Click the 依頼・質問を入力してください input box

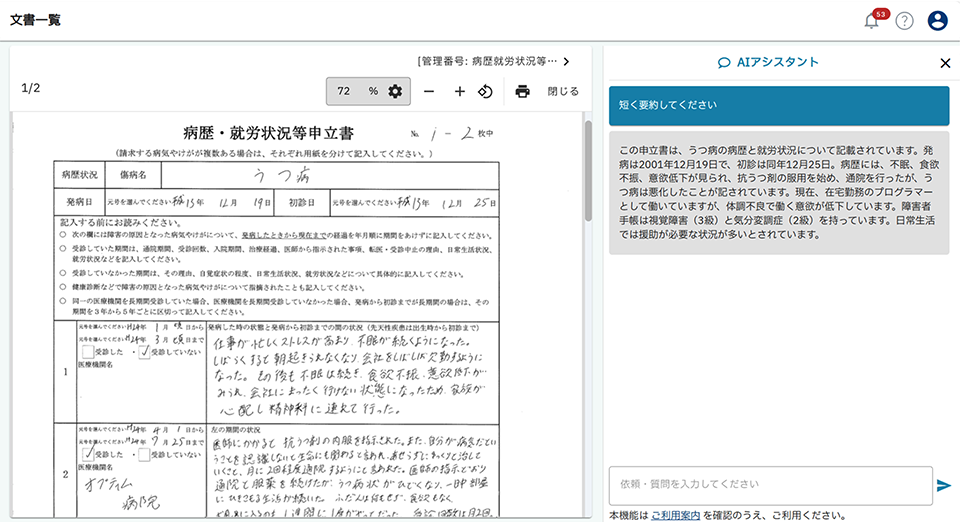point(770,485)
